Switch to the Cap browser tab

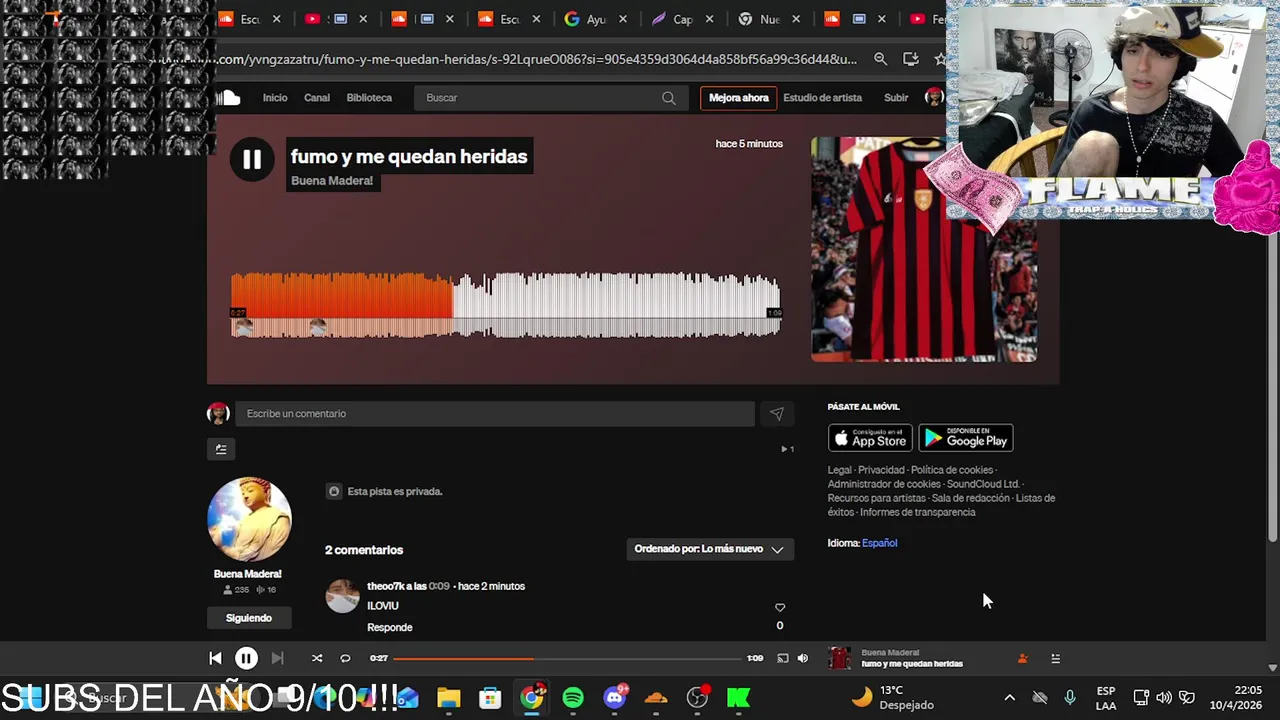click(x=681, y=19)
